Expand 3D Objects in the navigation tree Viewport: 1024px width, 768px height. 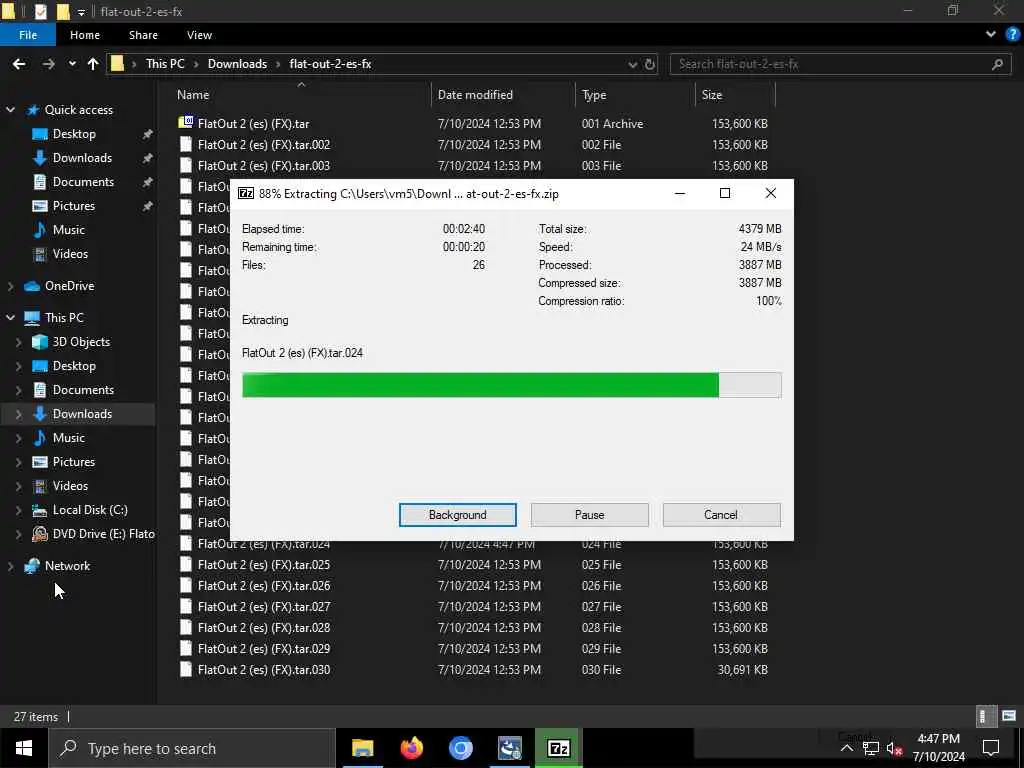[x=18, y=342]
